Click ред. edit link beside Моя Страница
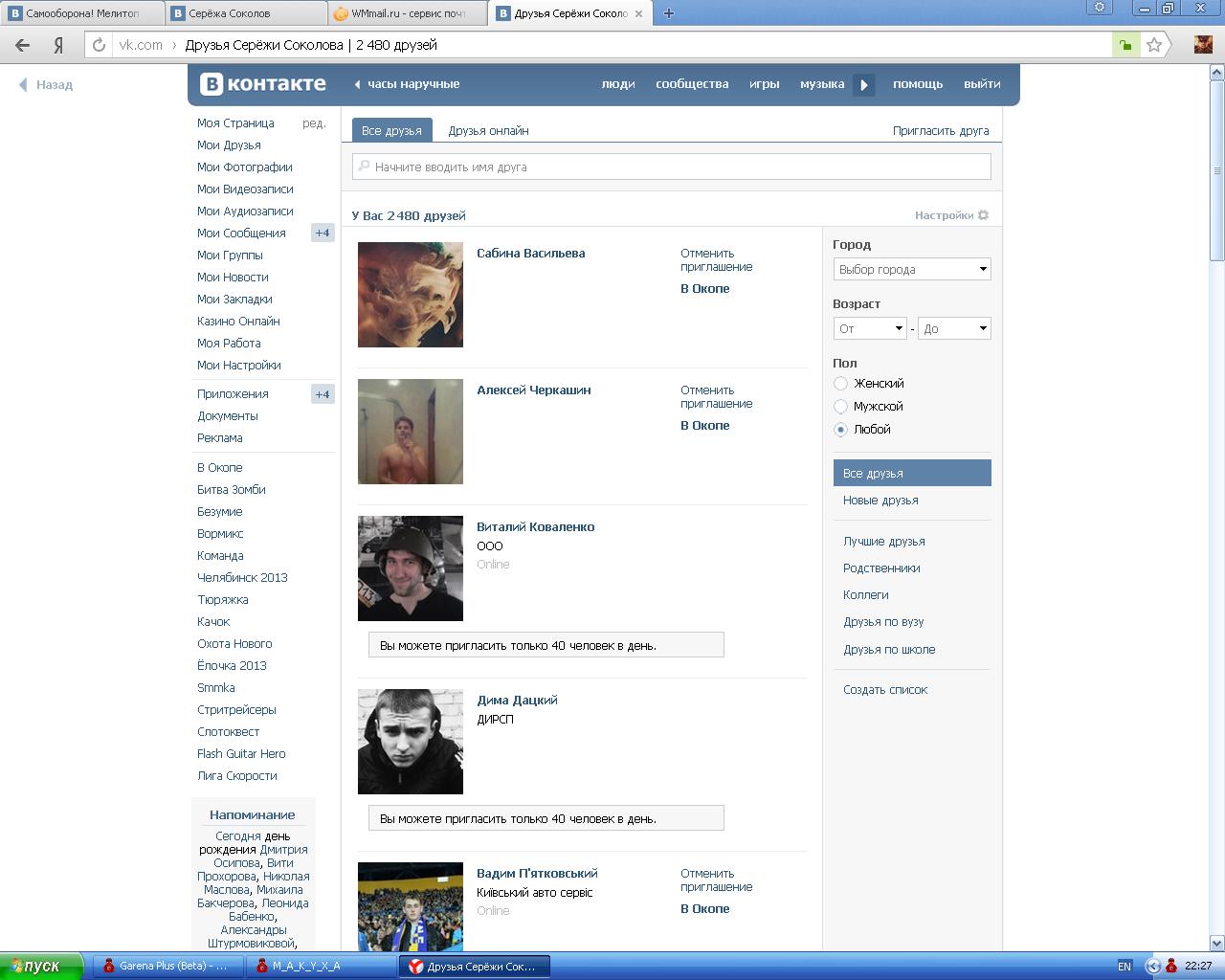The image size is (1225, 980). point(314,123)
